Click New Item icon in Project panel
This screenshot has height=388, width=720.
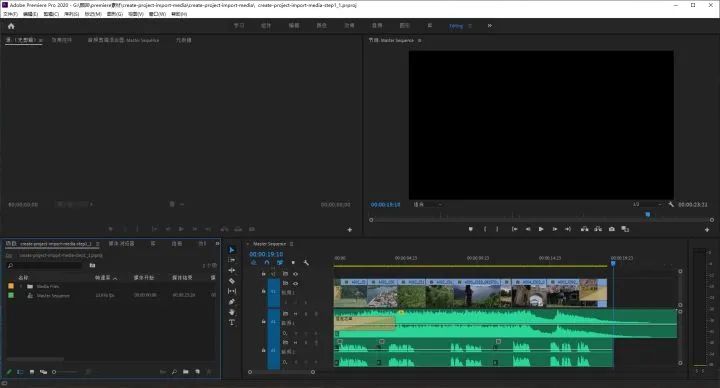coord(197,371)
